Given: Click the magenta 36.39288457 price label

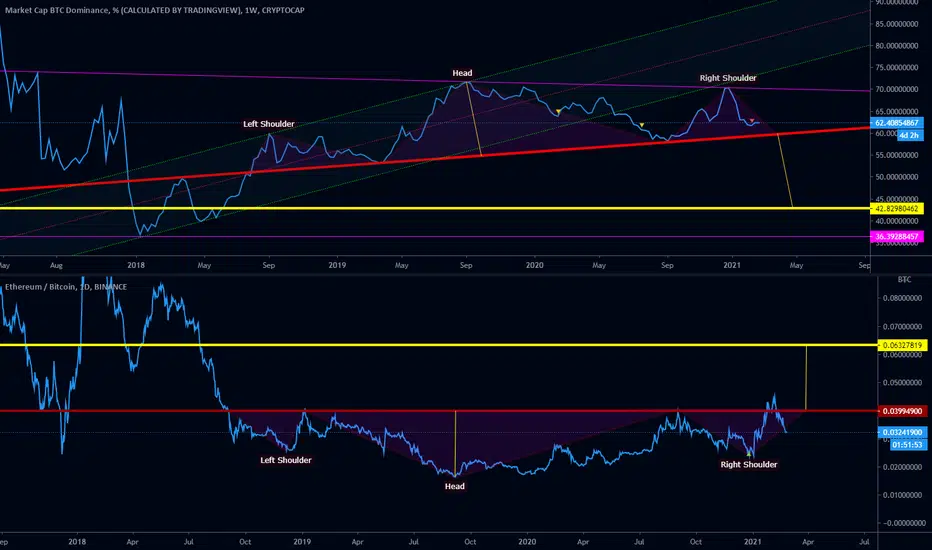Looking at the screenshot, I should (x=897, y=237).
